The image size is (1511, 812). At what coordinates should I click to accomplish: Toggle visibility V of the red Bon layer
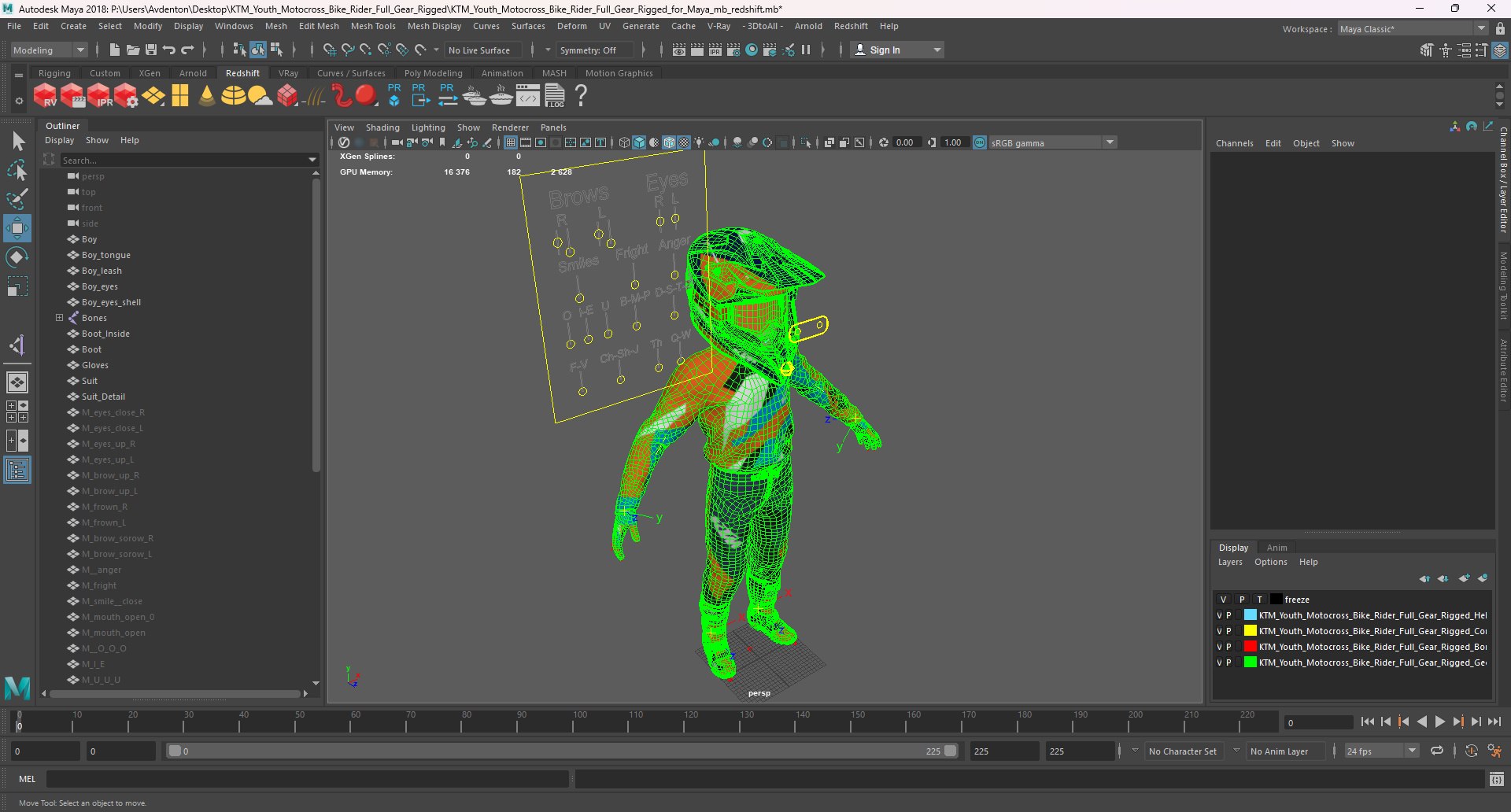pyautogui.click(x=1219, y=647)
